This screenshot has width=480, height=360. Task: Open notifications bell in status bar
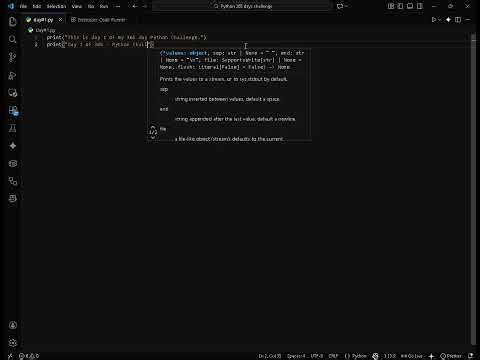tap(470, 356)
